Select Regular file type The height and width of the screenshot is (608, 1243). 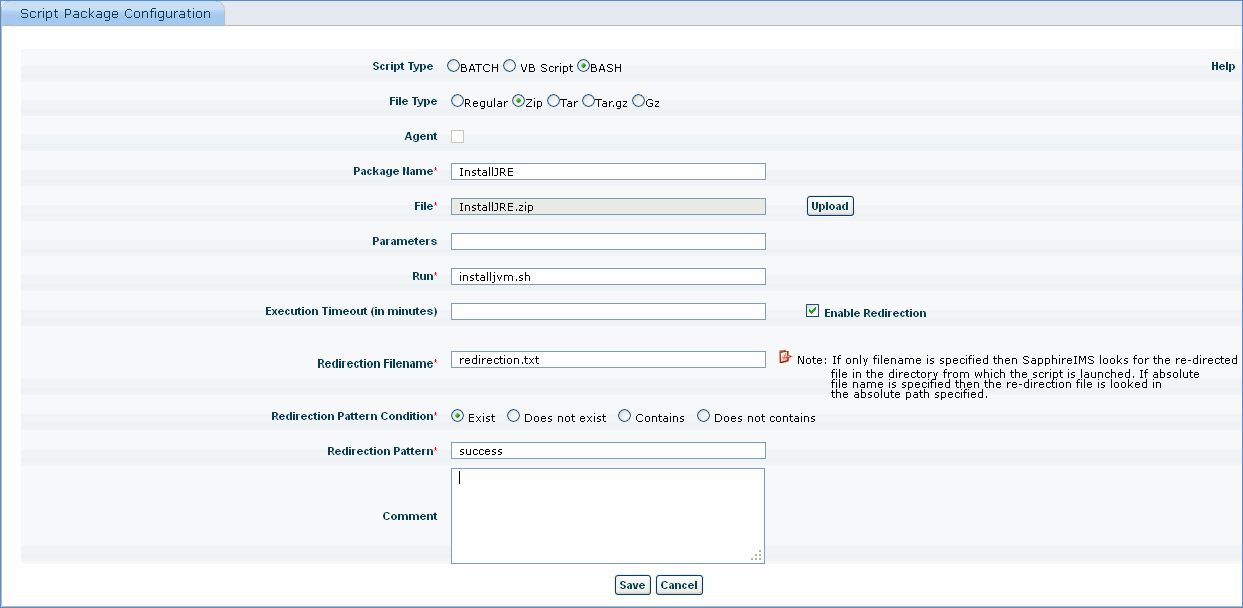[457, 101]
